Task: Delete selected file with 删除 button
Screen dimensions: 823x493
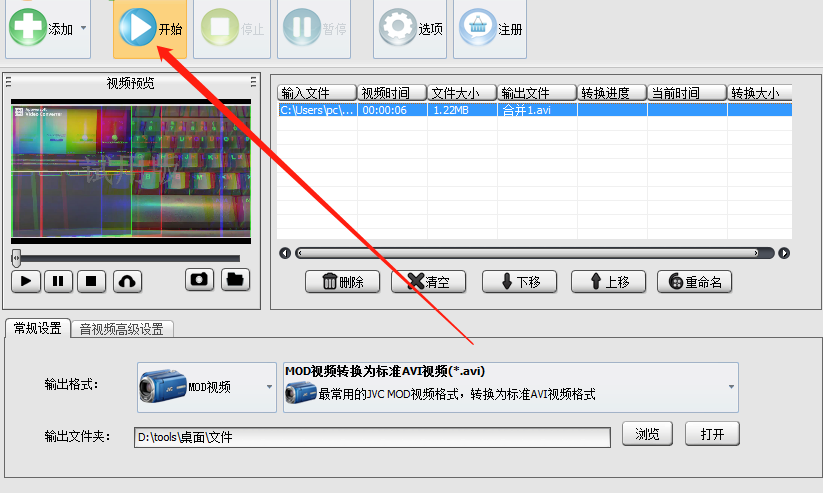Action: [342, 282]
